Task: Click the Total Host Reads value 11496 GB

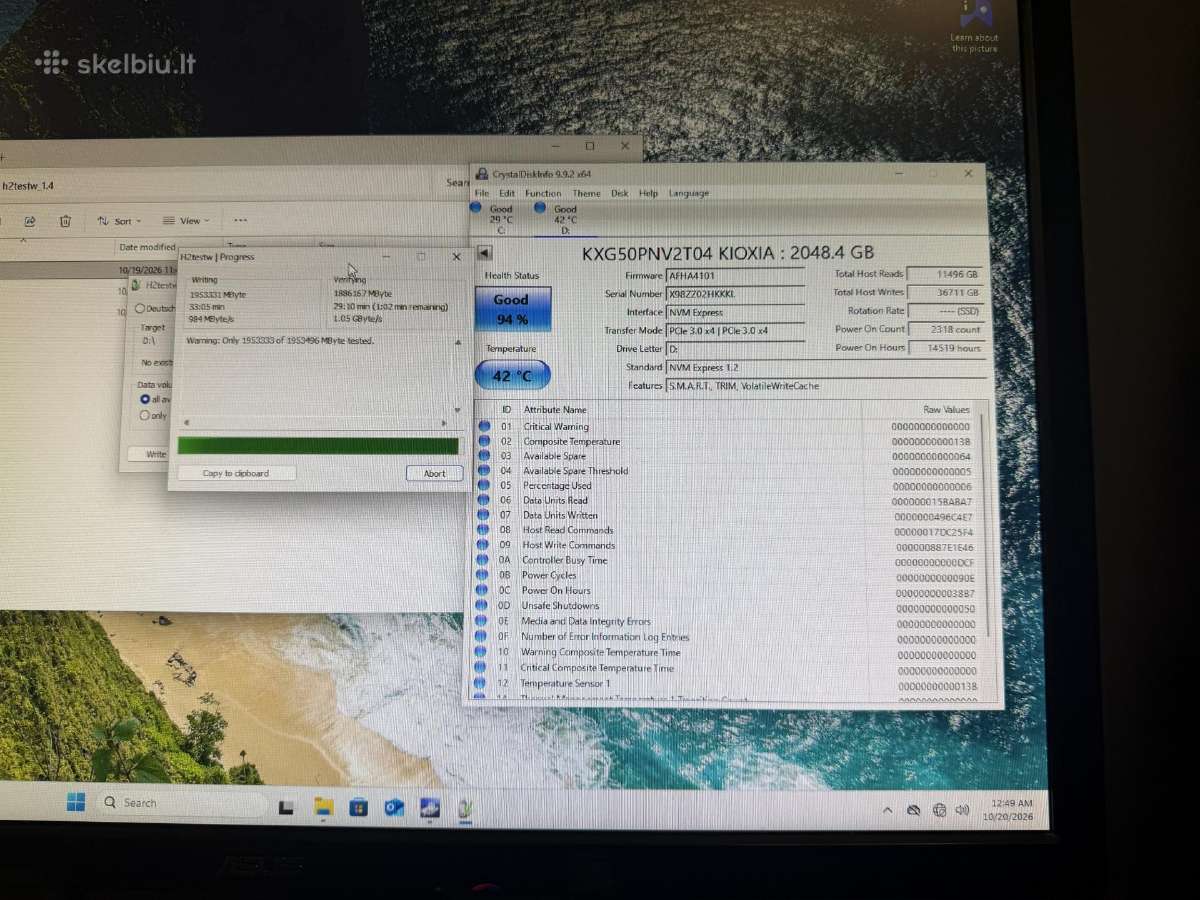Action: click(x=946, y=274)
